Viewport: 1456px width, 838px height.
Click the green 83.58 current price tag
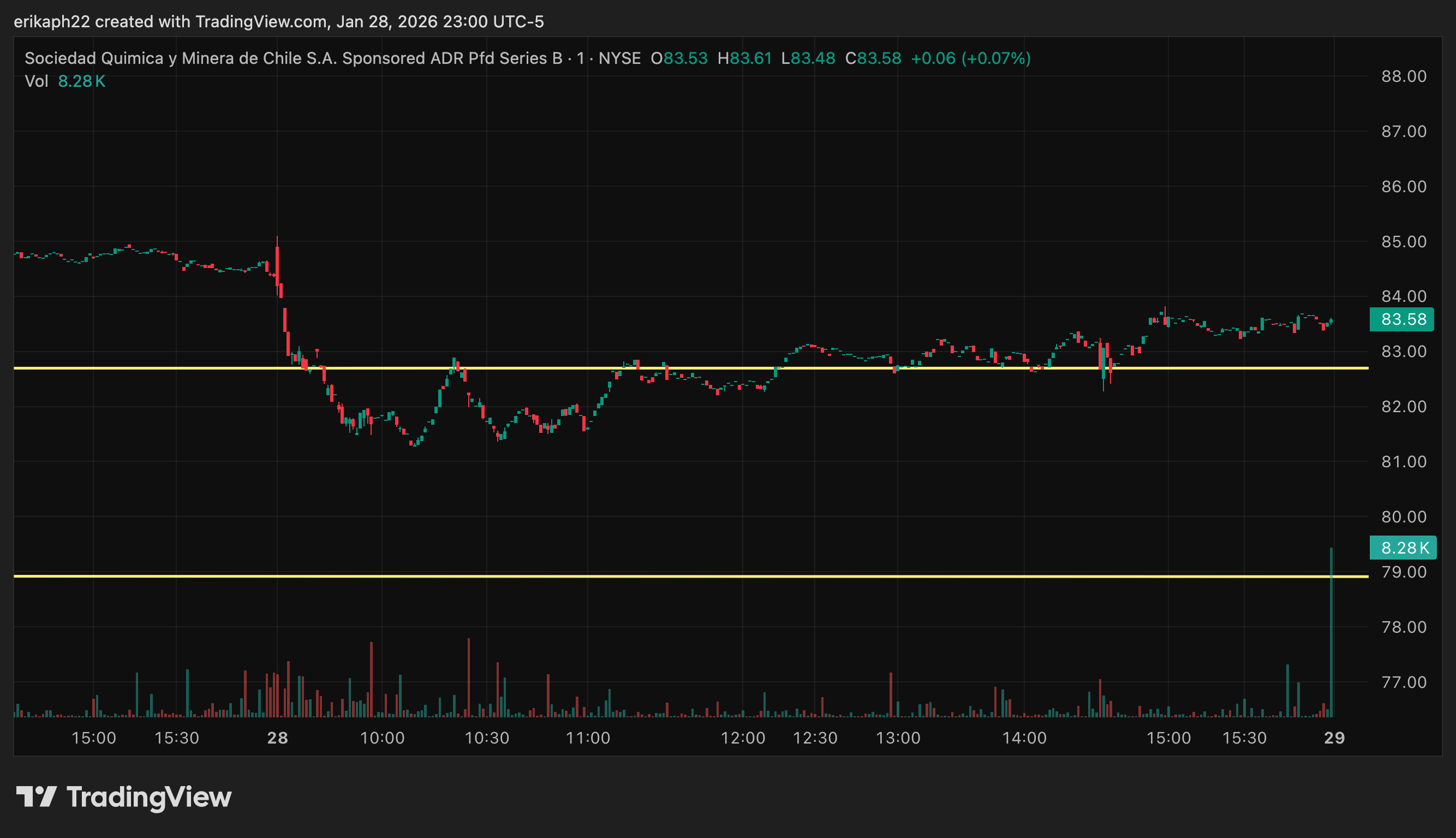click(x=1403, y=319)
